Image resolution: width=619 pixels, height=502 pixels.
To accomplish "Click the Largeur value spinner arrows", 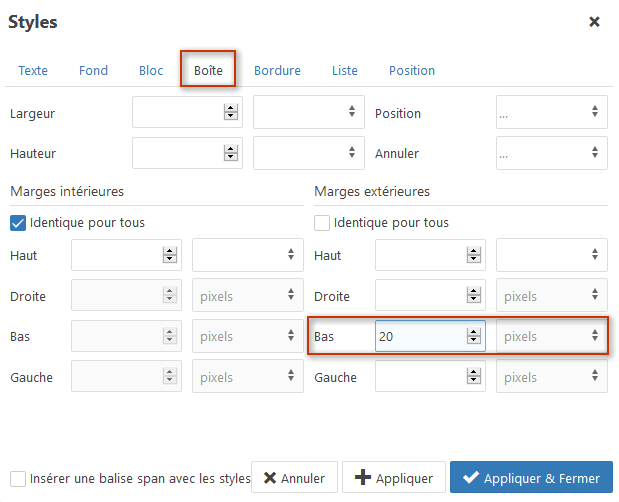I will click(231, 112).
